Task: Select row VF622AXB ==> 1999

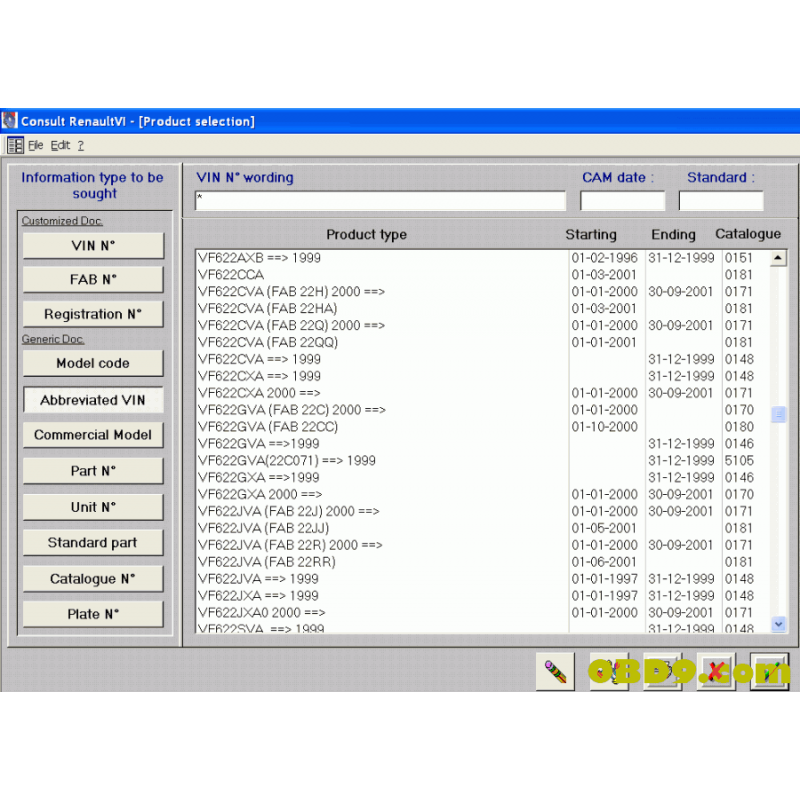Action: 483,258
